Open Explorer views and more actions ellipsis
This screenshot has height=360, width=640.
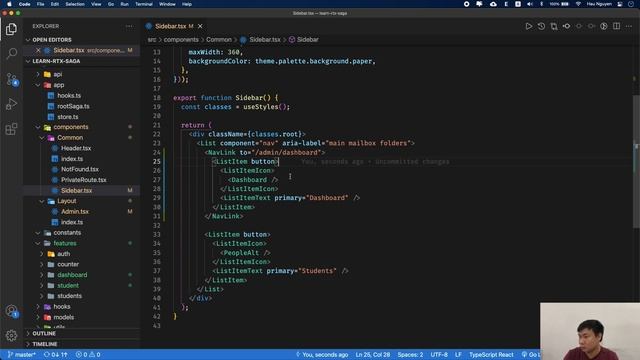coord(129,26)
